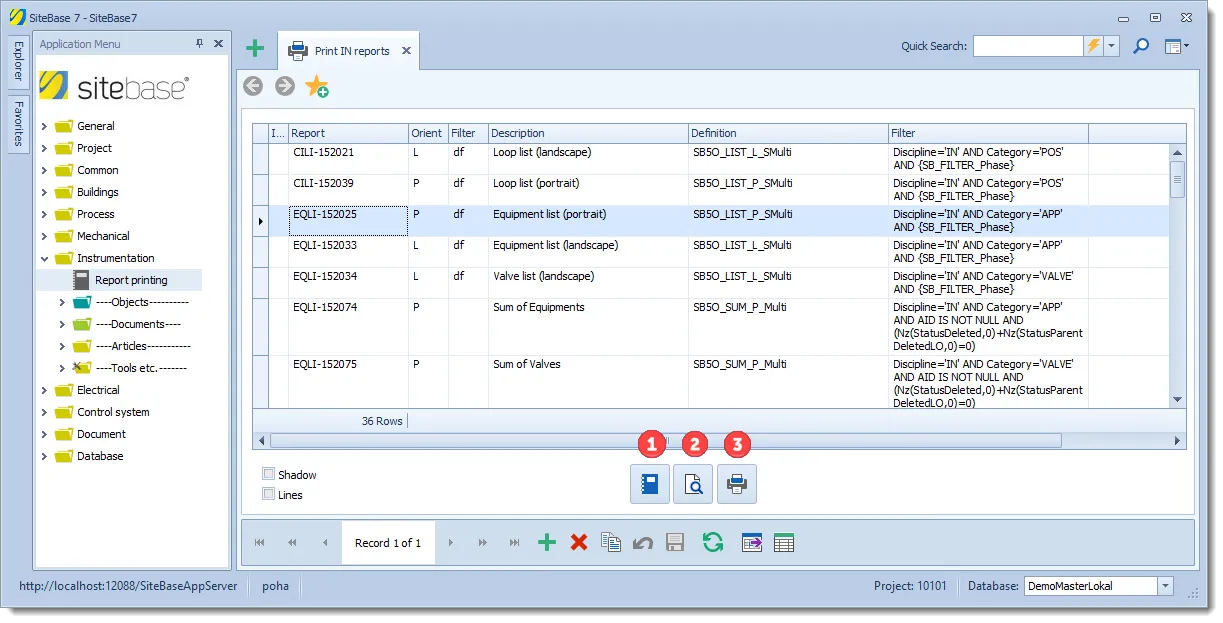Open the Database dropdown DemoMasterLokal

[x=1166, y=586]
